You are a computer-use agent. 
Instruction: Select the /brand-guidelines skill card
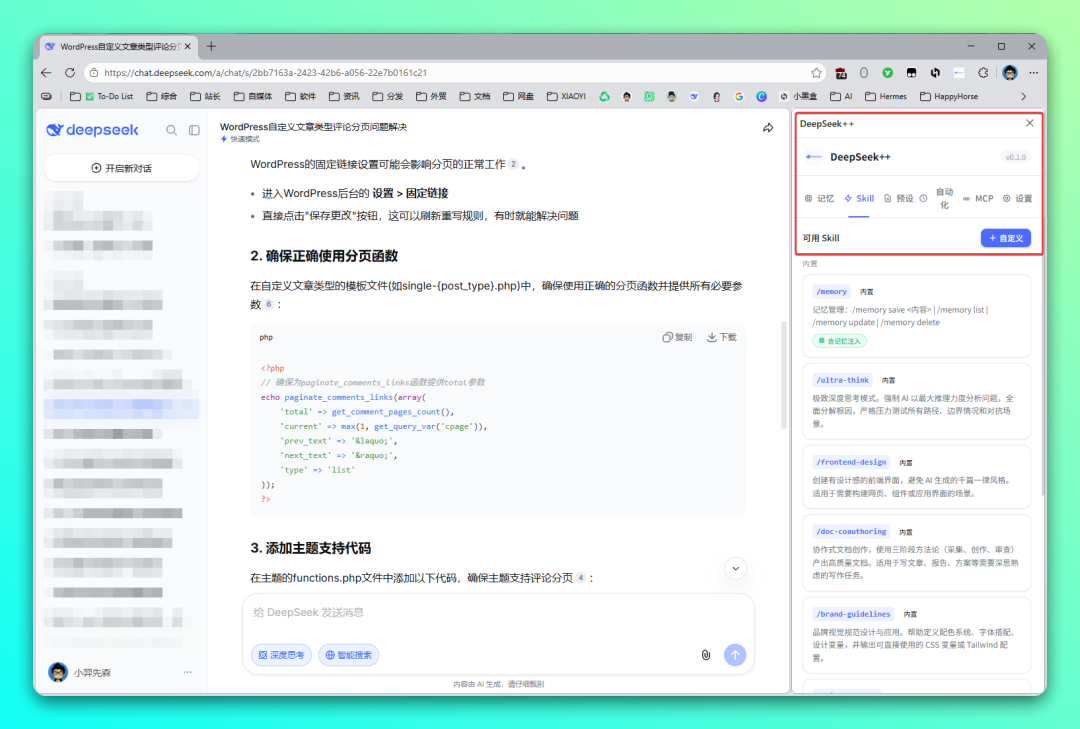pyautogui.click(x=916, y=635)
